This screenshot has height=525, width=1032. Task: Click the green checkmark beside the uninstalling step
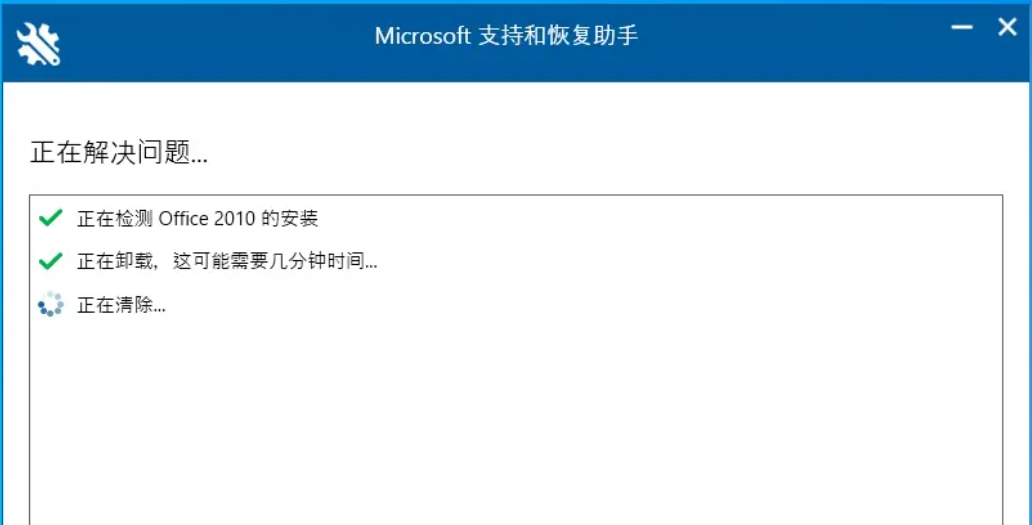pos(51,262)
